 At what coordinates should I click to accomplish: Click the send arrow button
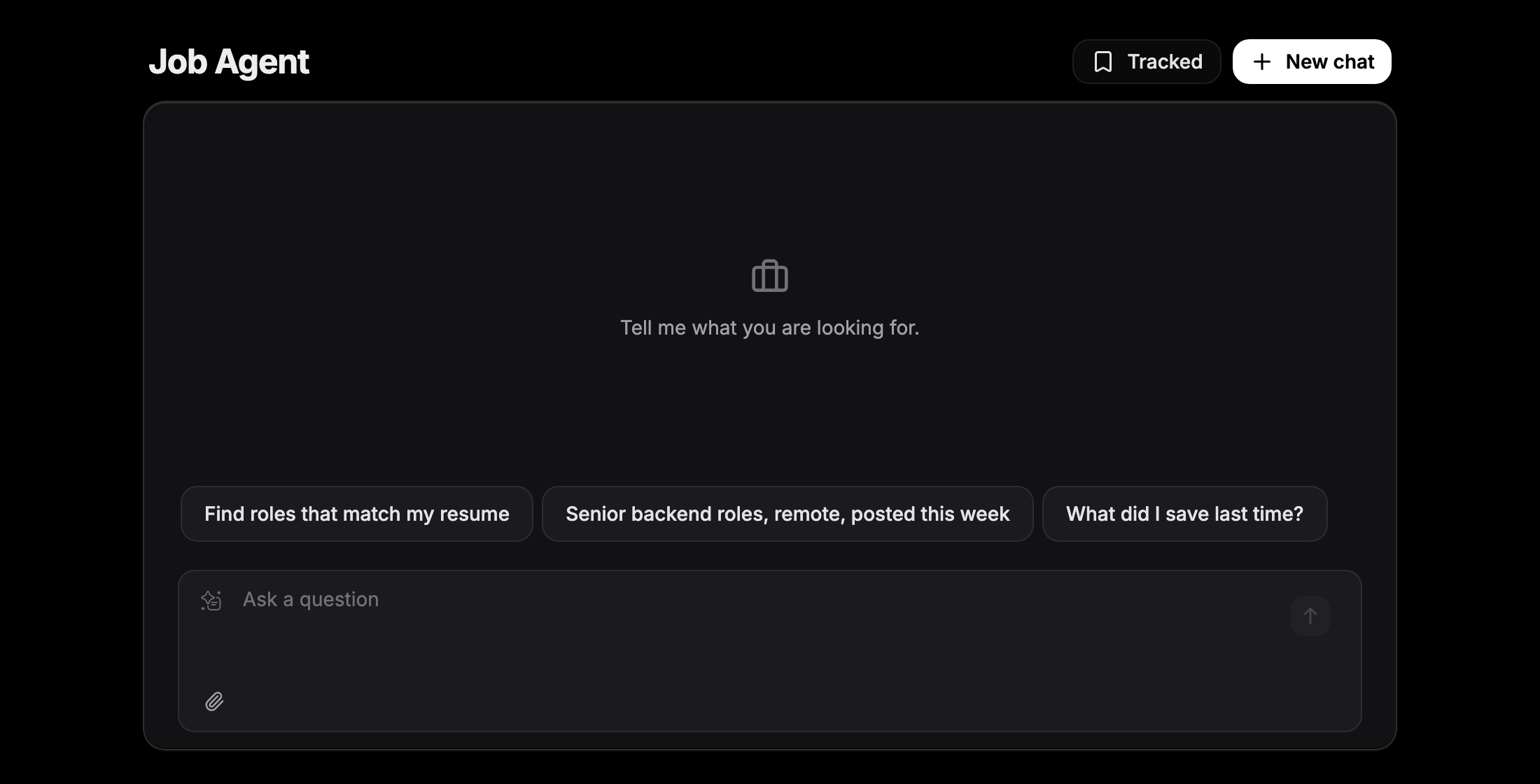[x=1310, y=616]
